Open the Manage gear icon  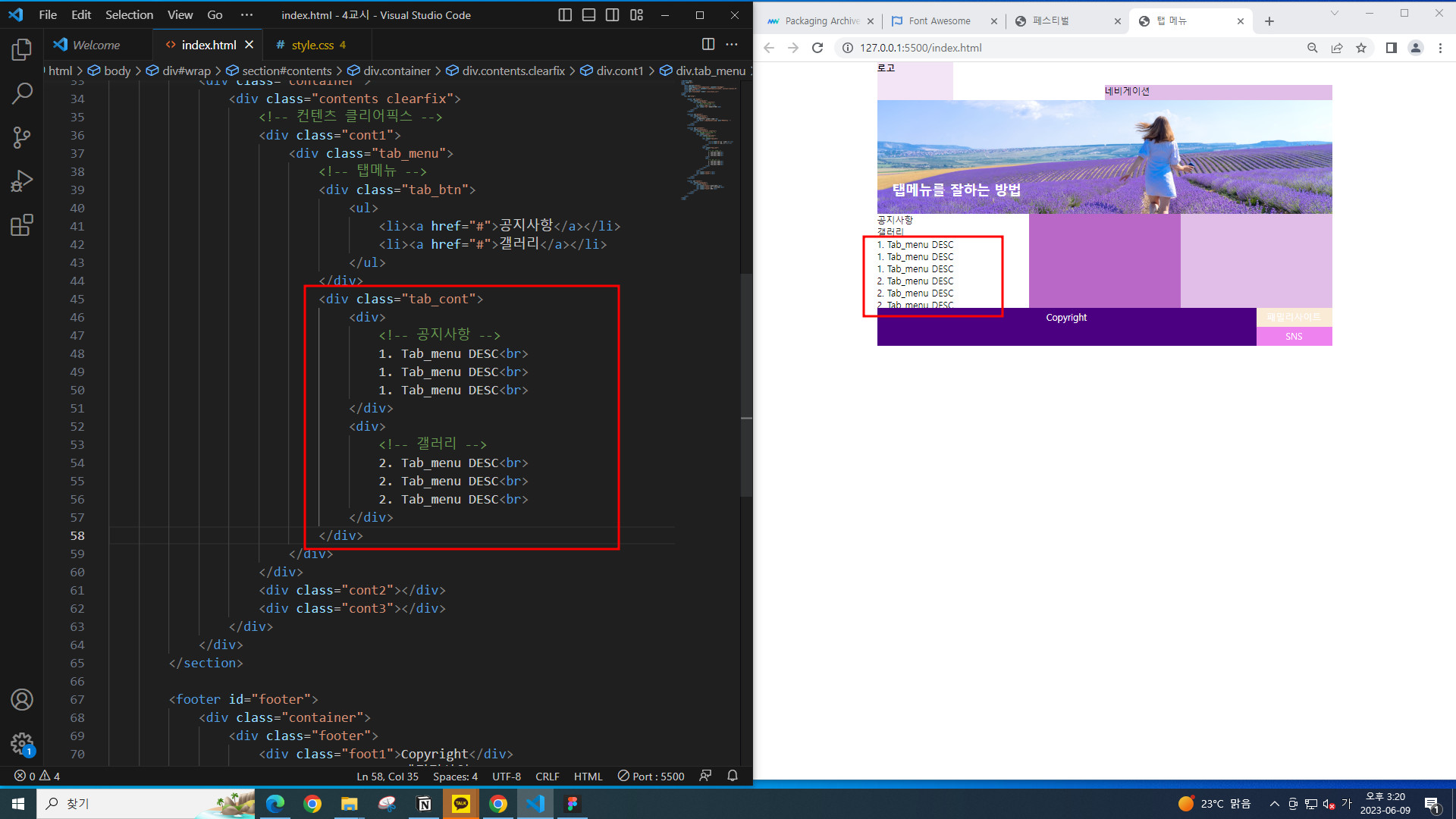(22, 743)
